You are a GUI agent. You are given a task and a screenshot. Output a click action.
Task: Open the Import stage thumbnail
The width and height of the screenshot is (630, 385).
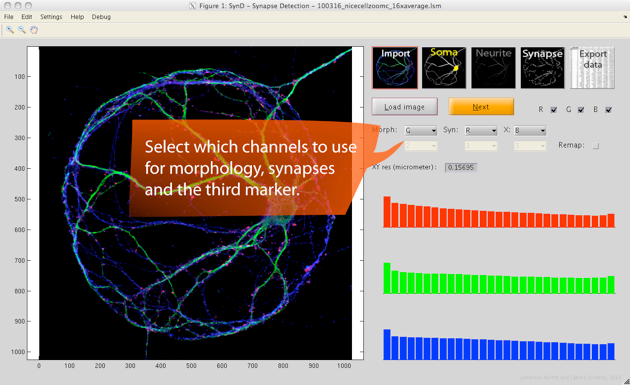pos(395,68)
